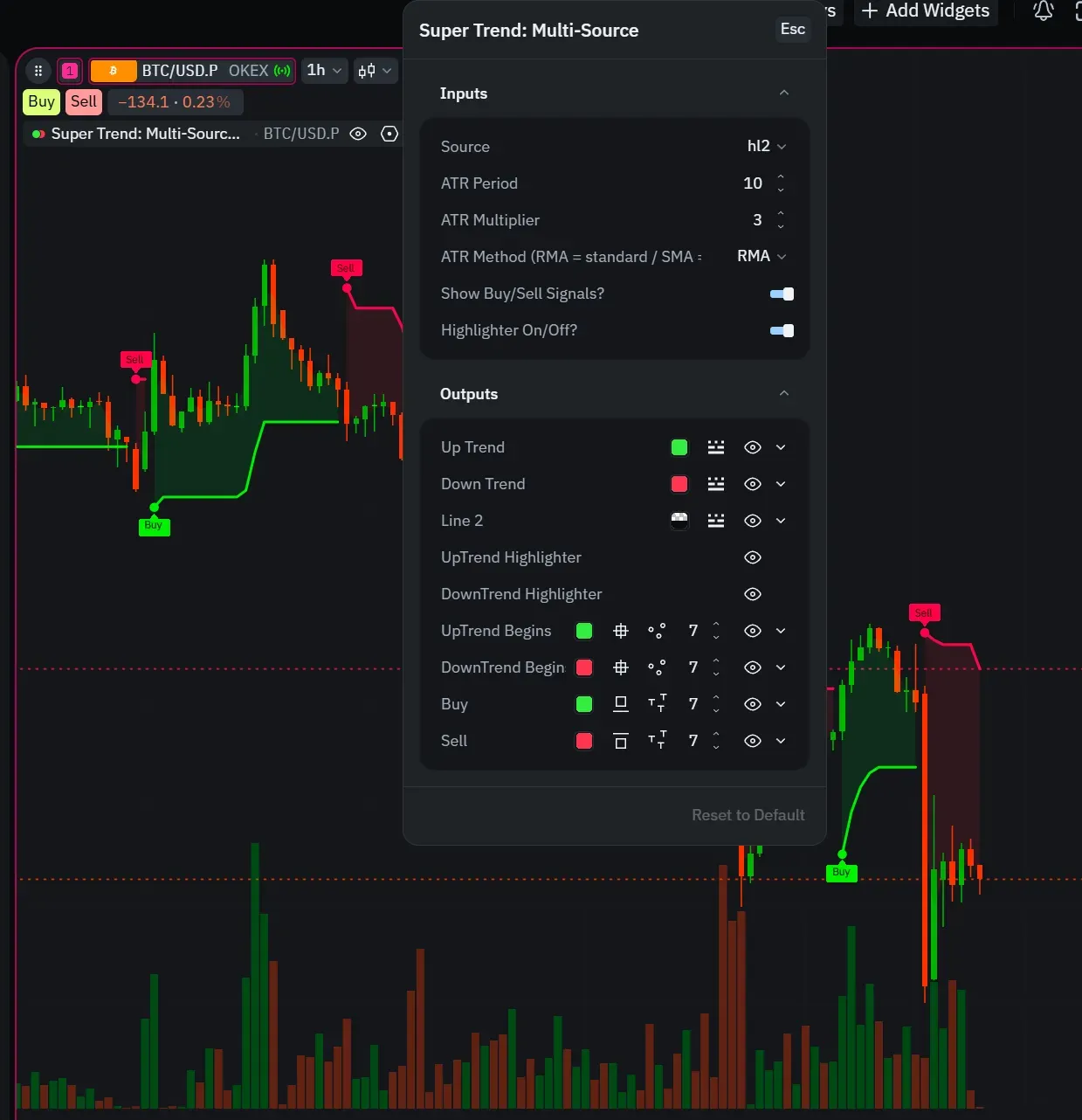Click the ATR Multiplier value field
The image size is (1082, 1120).
click(x=757, y=220)
